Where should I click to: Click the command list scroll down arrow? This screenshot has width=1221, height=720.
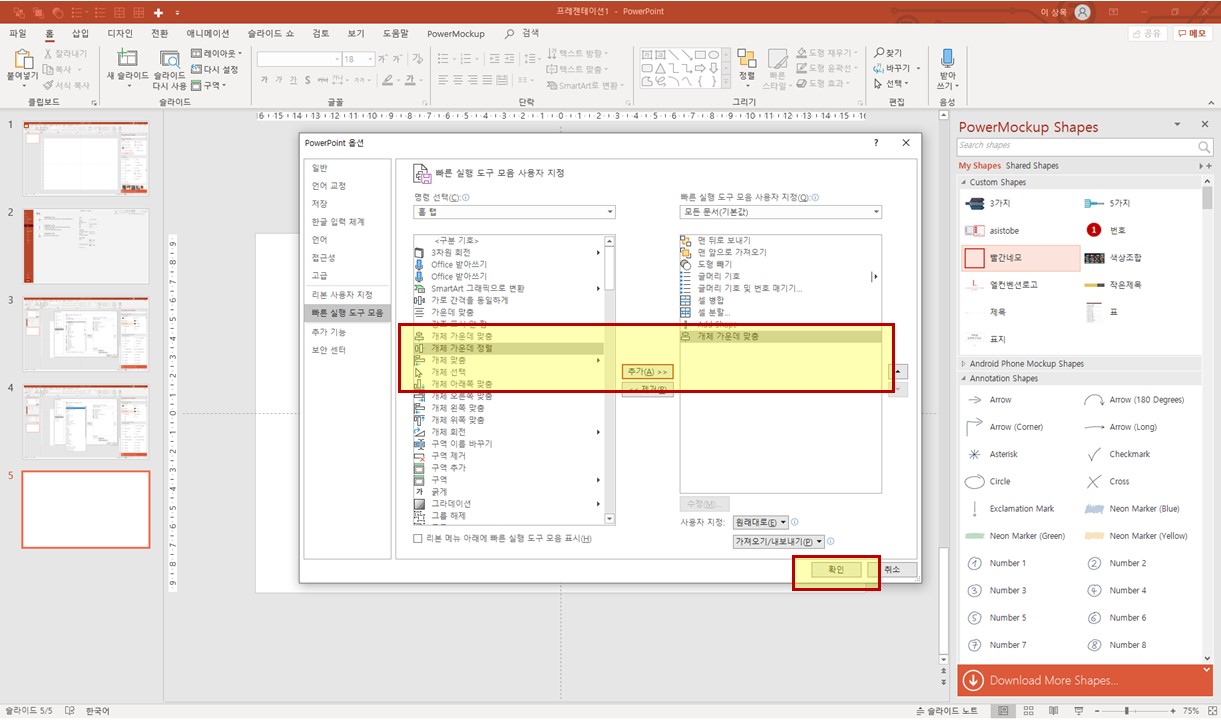[610, 520]
